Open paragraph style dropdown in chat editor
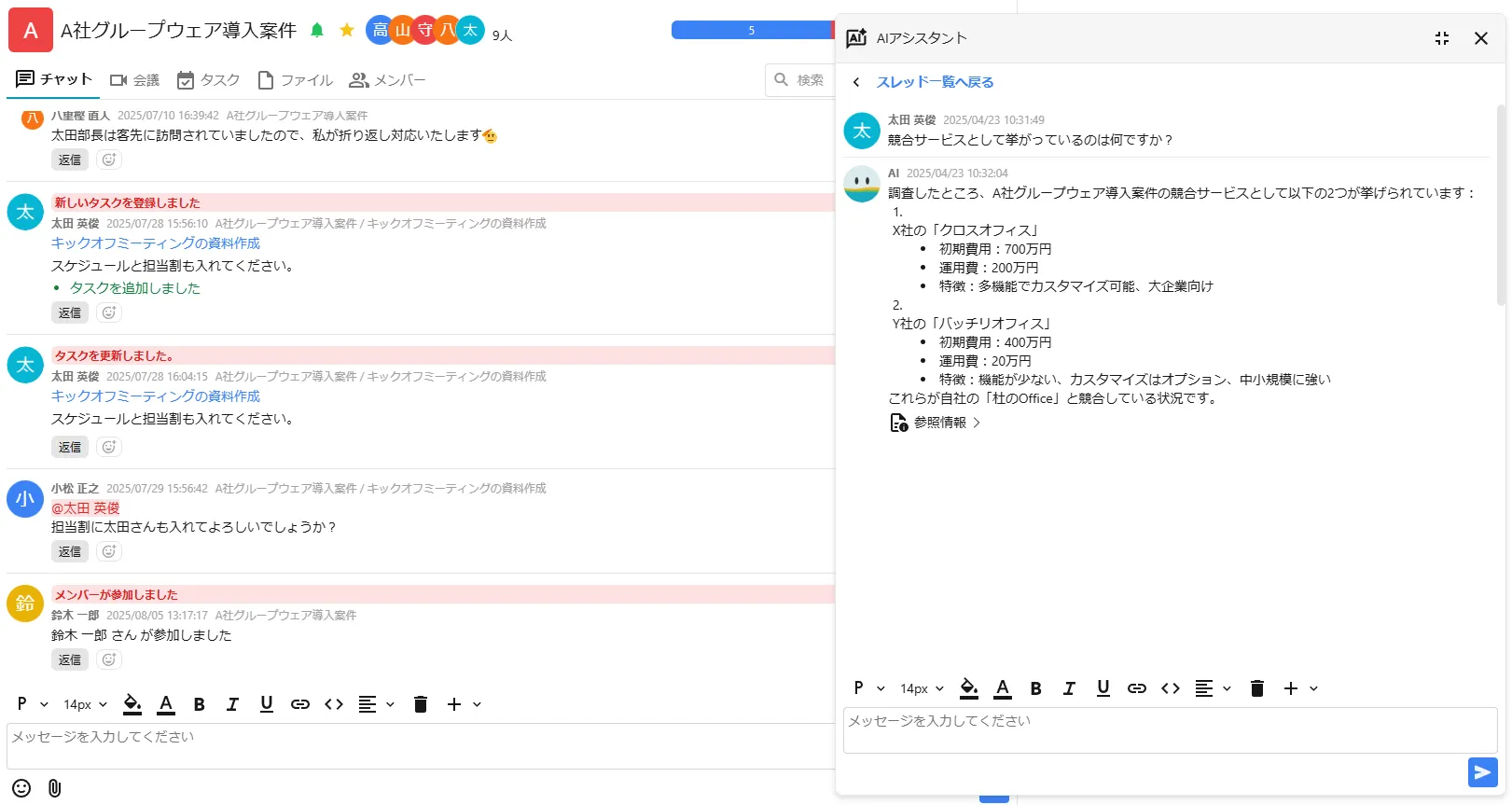The image size is (1512, 805). coord(32,704)
